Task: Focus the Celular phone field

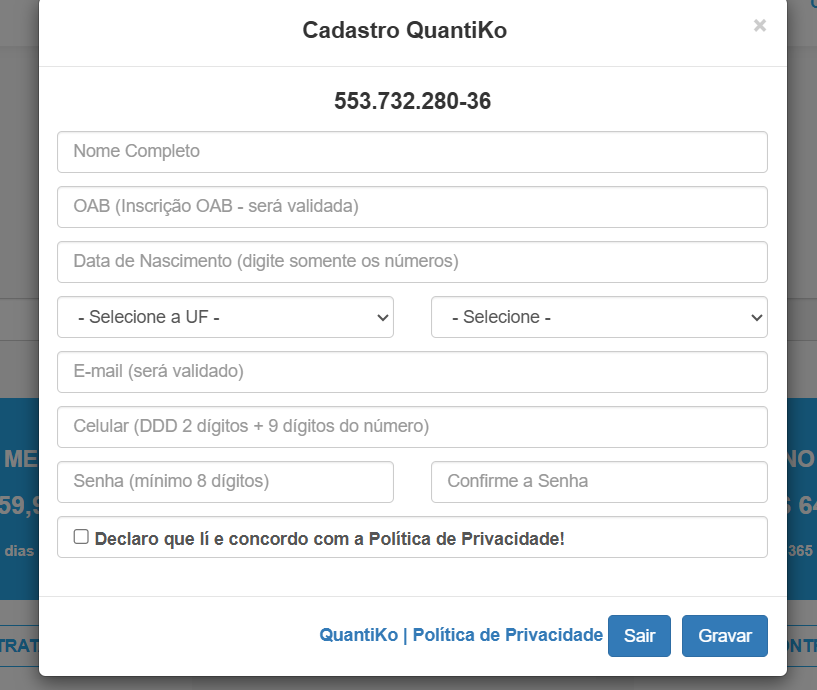Action: point(412,427)
